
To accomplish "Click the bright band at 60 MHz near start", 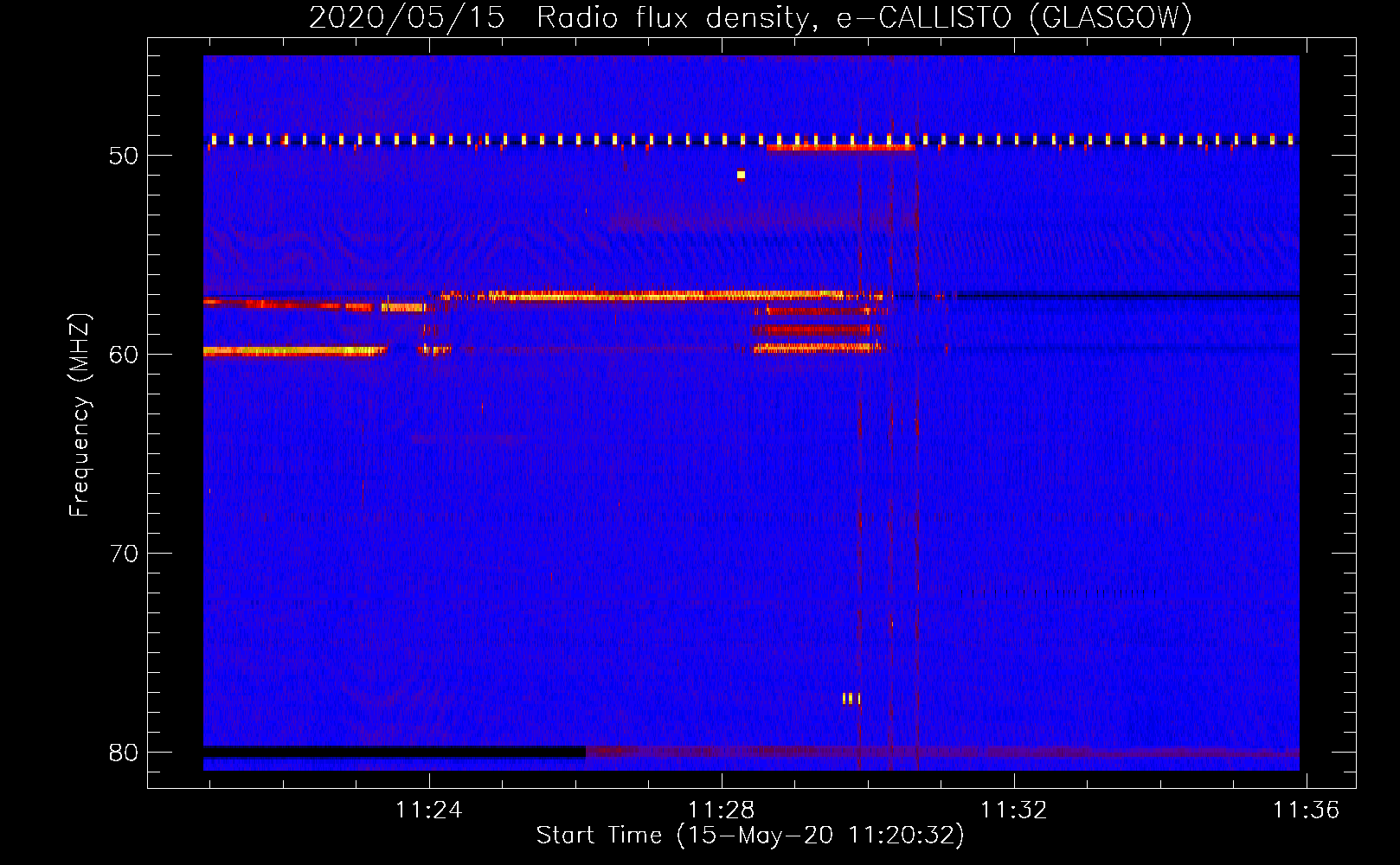I will [294, 350].
